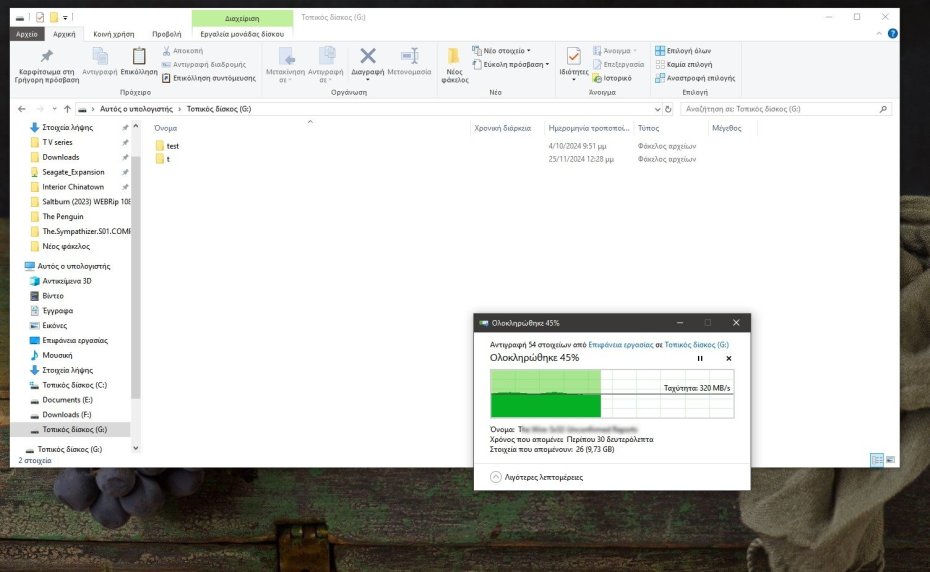Open Downloads (F:) drive in sidebar
Image resolution: width=930 pixels, height=572 pixels.
[66, 415]
